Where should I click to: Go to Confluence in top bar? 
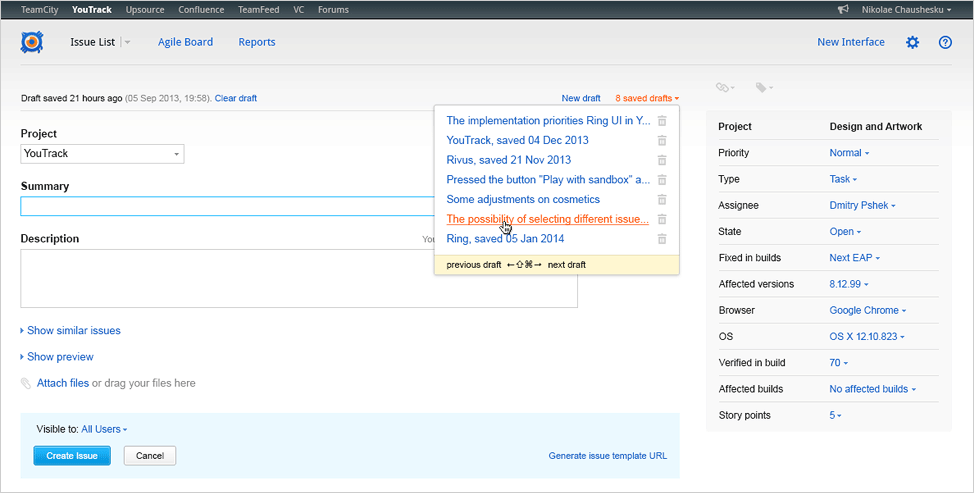(x=201, y=9)
